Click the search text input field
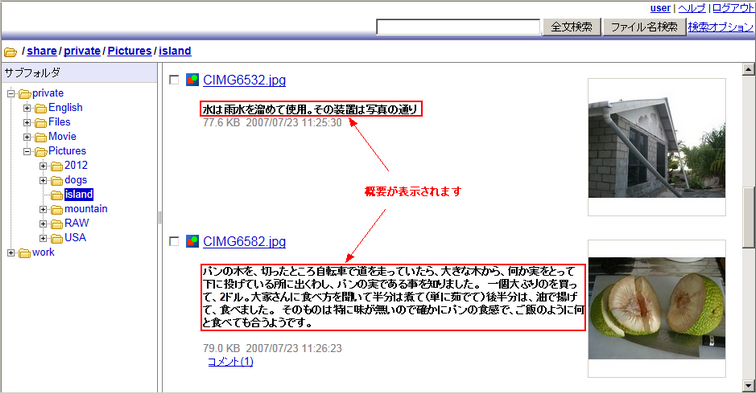 click(x=458, y=27)
